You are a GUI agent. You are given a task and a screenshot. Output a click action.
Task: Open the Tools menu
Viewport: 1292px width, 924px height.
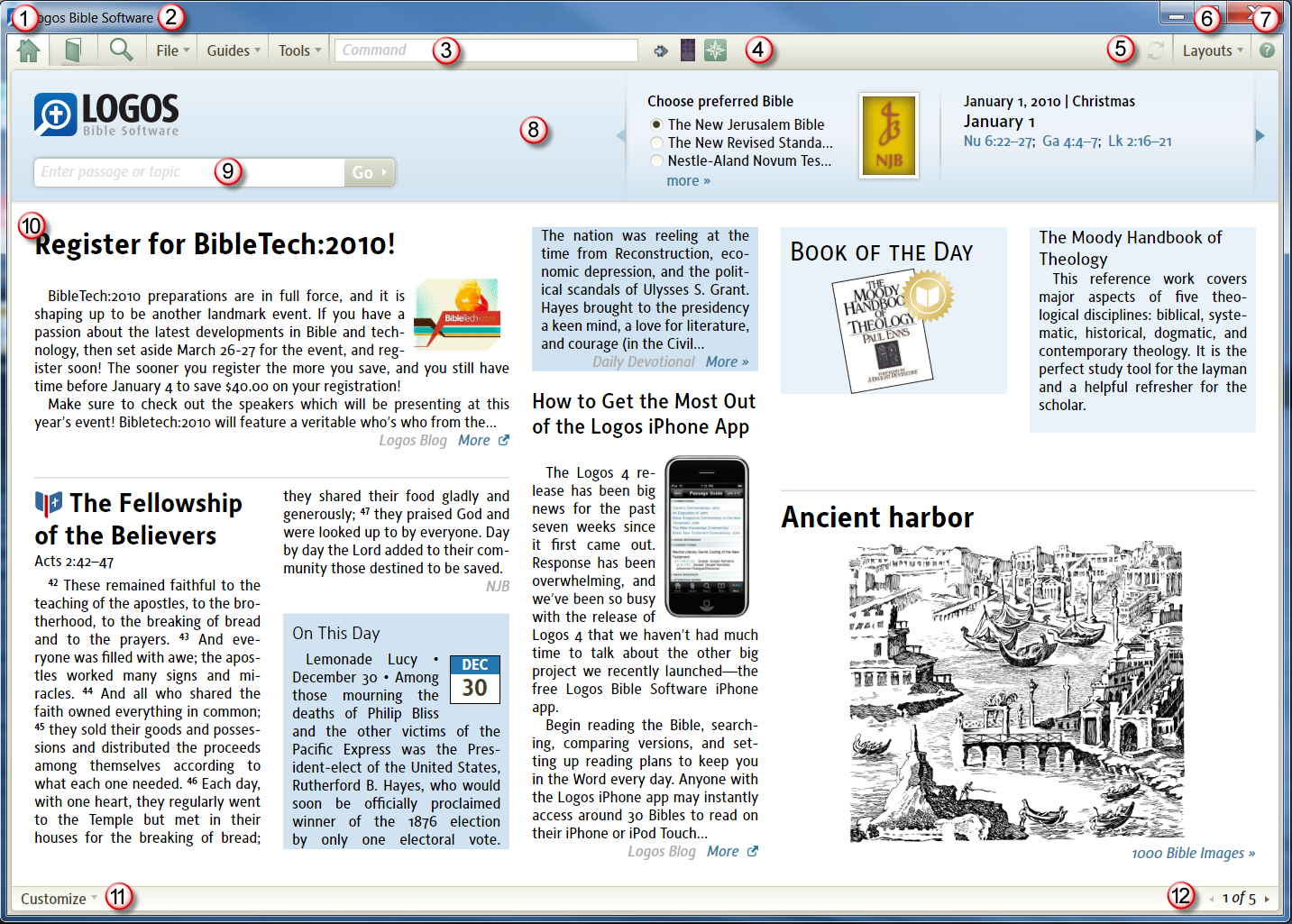[299, 50]
